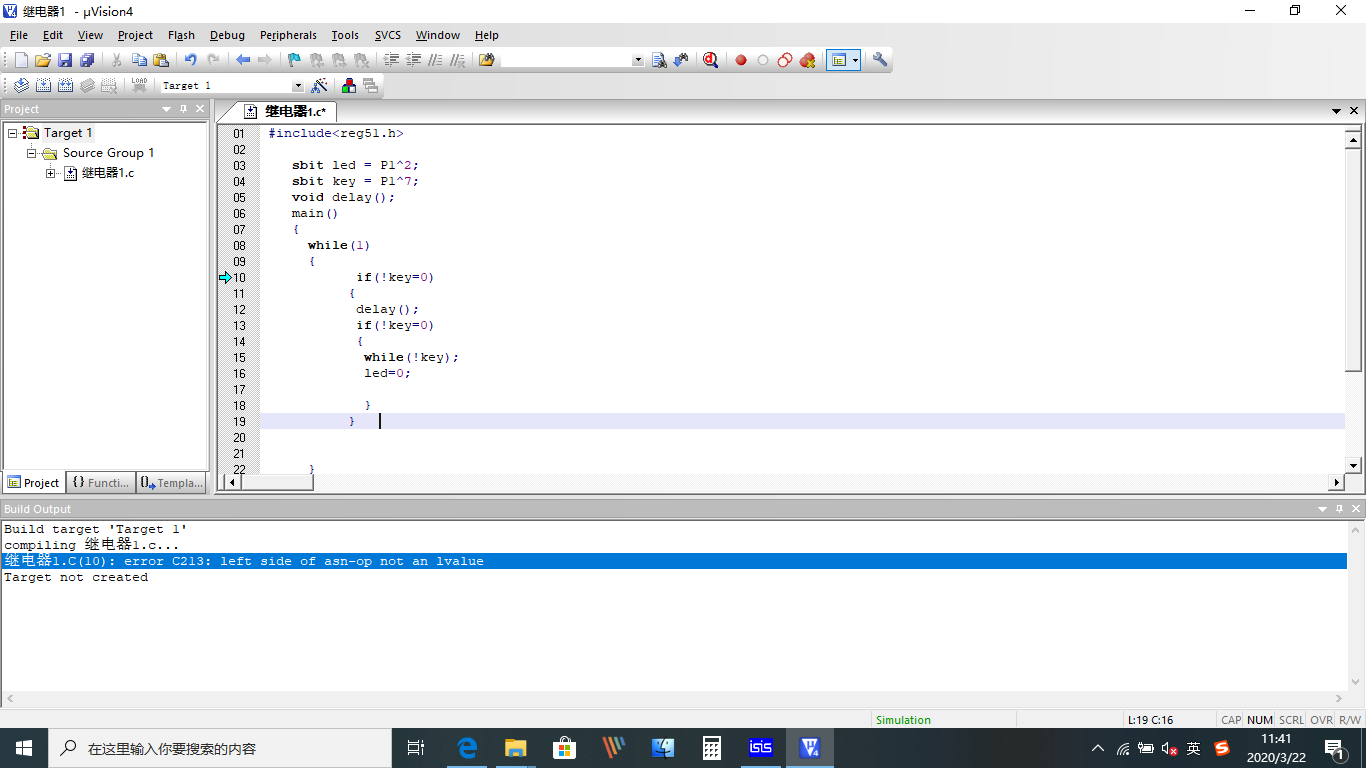Build target files icon
Viewport: 1366px width, 768px height.
(x=43, y=86)
